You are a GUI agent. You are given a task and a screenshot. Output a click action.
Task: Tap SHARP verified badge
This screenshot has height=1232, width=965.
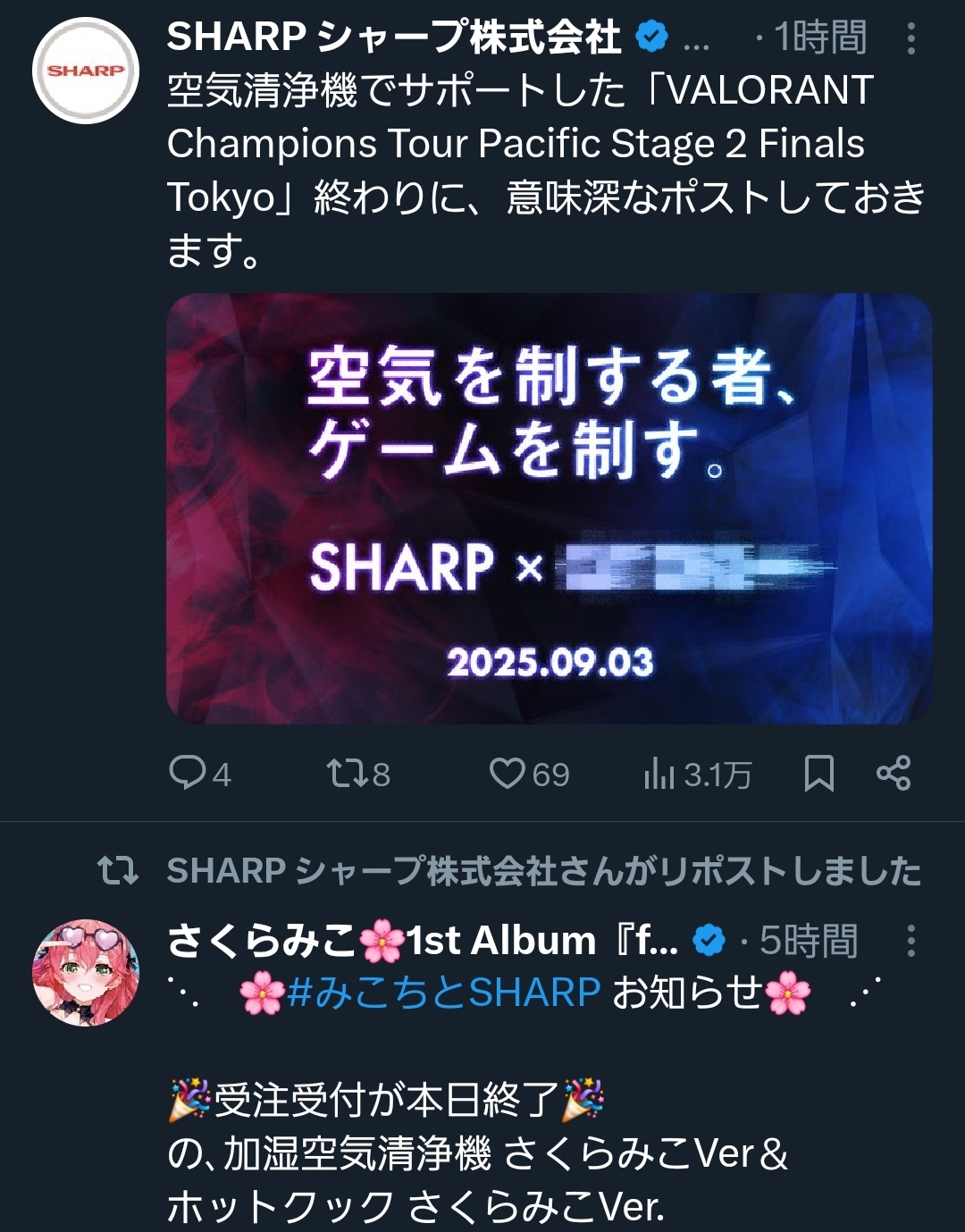652,38
